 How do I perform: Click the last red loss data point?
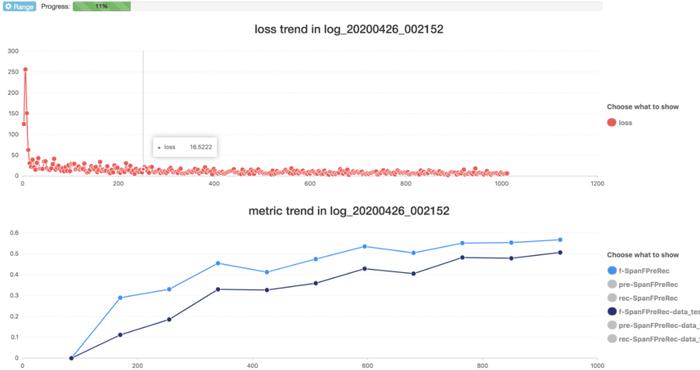pyautogui.click(x=506, y=174)
